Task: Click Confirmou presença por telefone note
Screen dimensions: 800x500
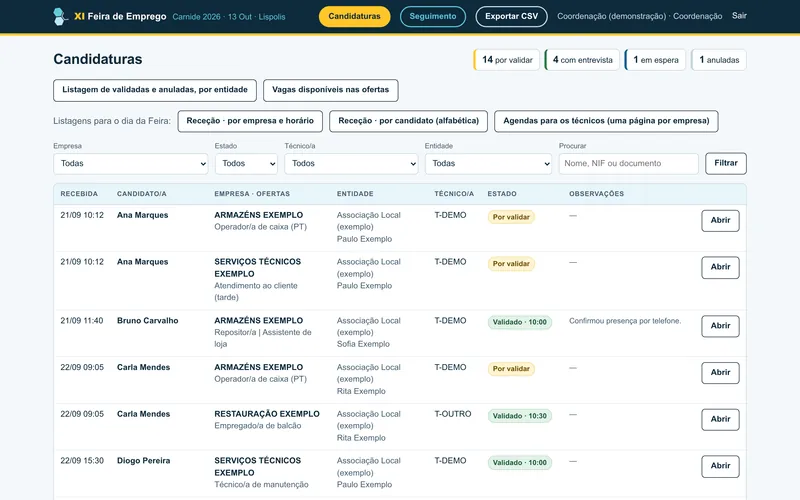Action: (625, 321)
